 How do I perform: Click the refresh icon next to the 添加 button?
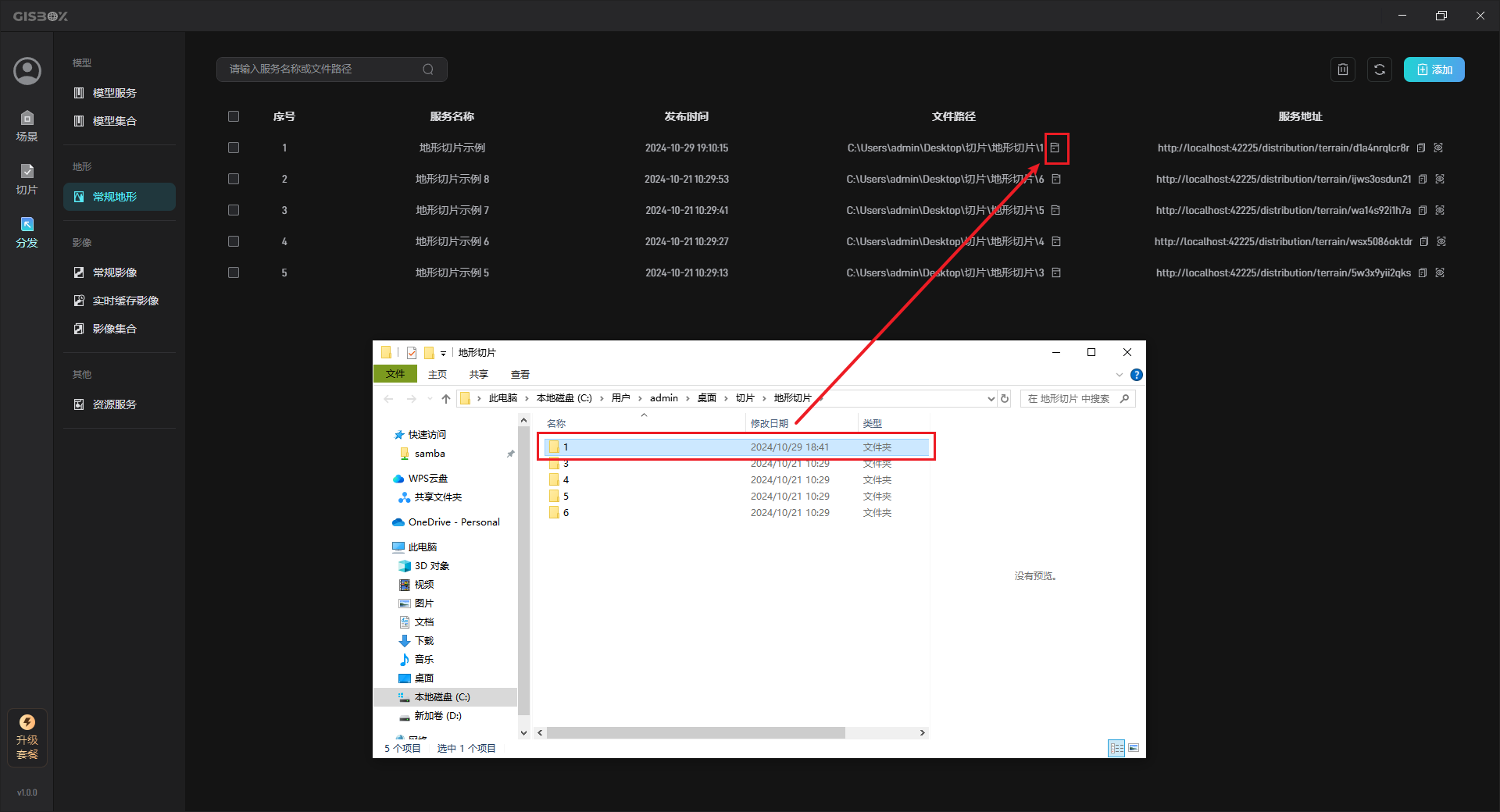(1380, 69)
